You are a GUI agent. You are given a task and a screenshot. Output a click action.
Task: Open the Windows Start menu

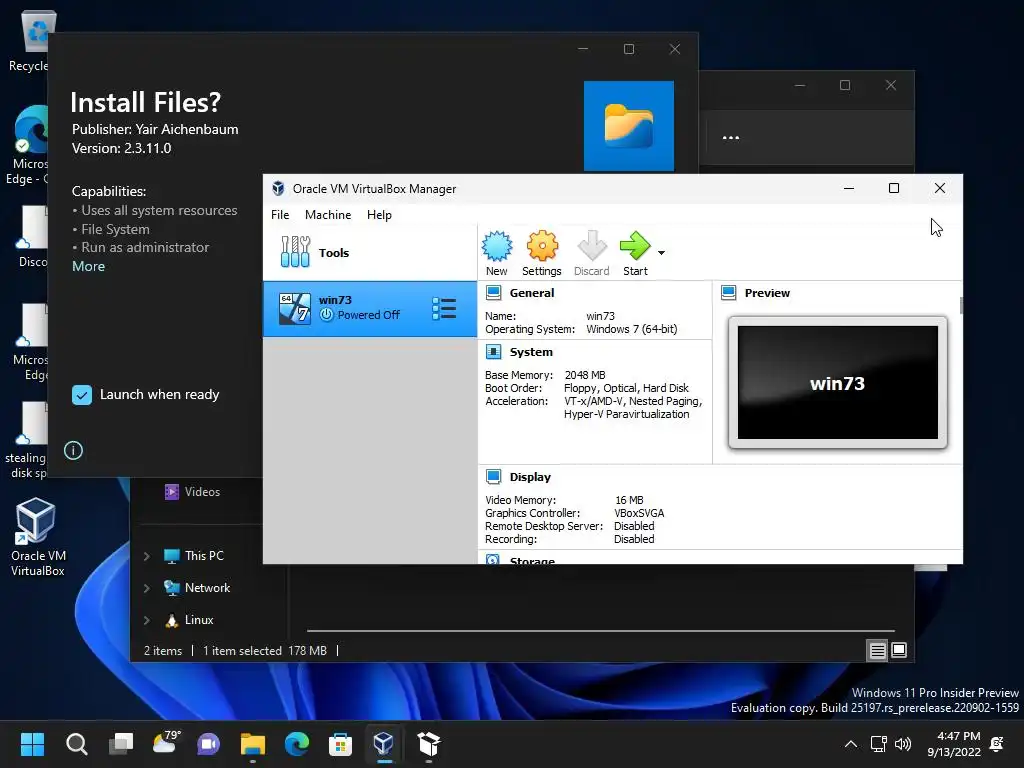click(32, 744)
